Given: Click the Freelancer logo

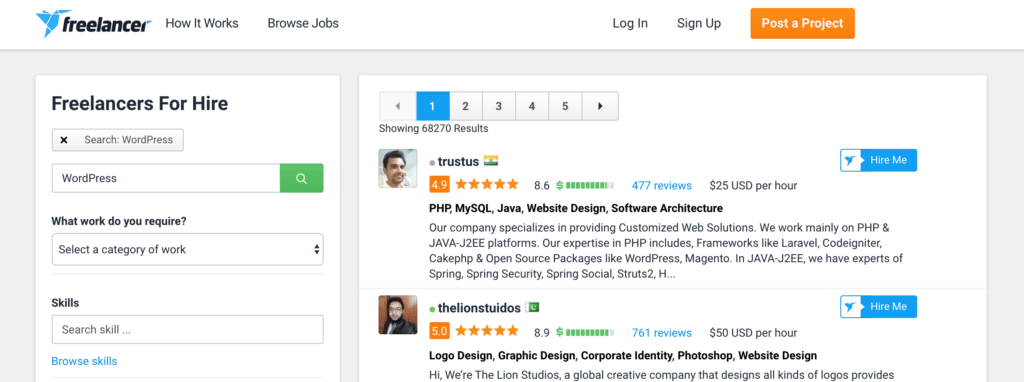Looking at the screenshot, I should (93, 24).
